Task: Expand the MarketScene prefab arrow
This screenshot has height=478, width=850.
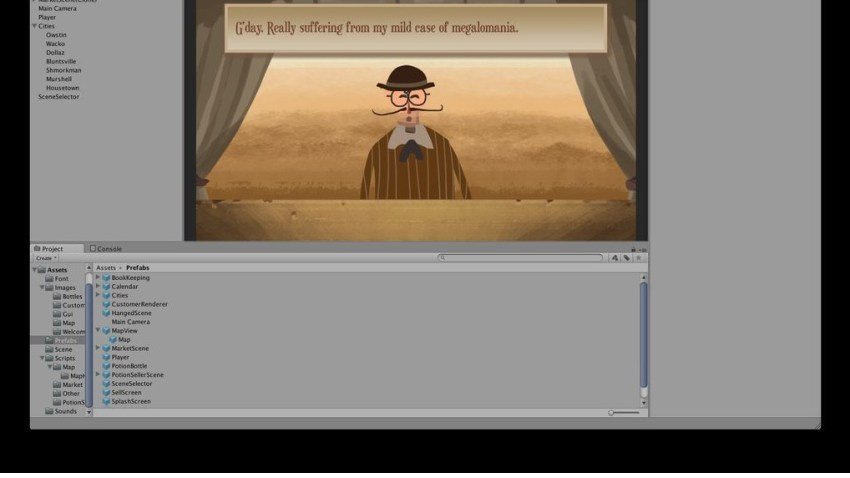Action: pyautogui.click(x=98, y=348)
